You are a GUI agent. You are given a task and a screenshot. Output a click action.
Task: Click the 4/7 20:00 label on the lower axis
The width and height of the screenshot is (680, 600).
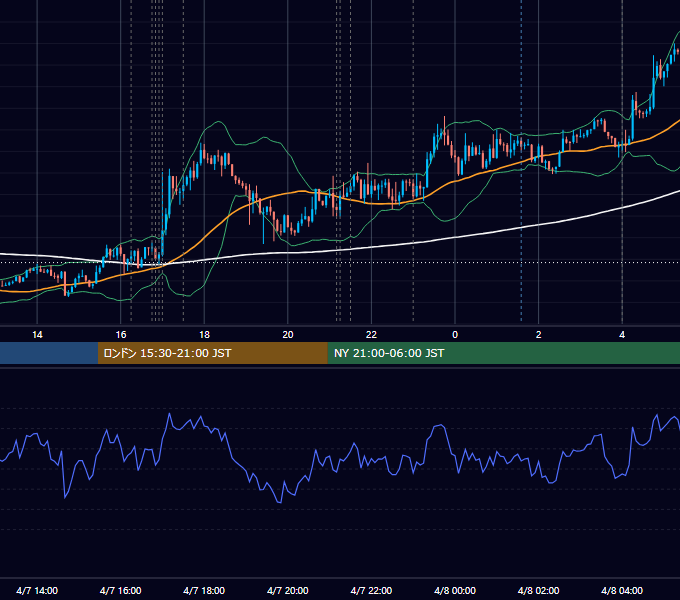pos(288,590)
